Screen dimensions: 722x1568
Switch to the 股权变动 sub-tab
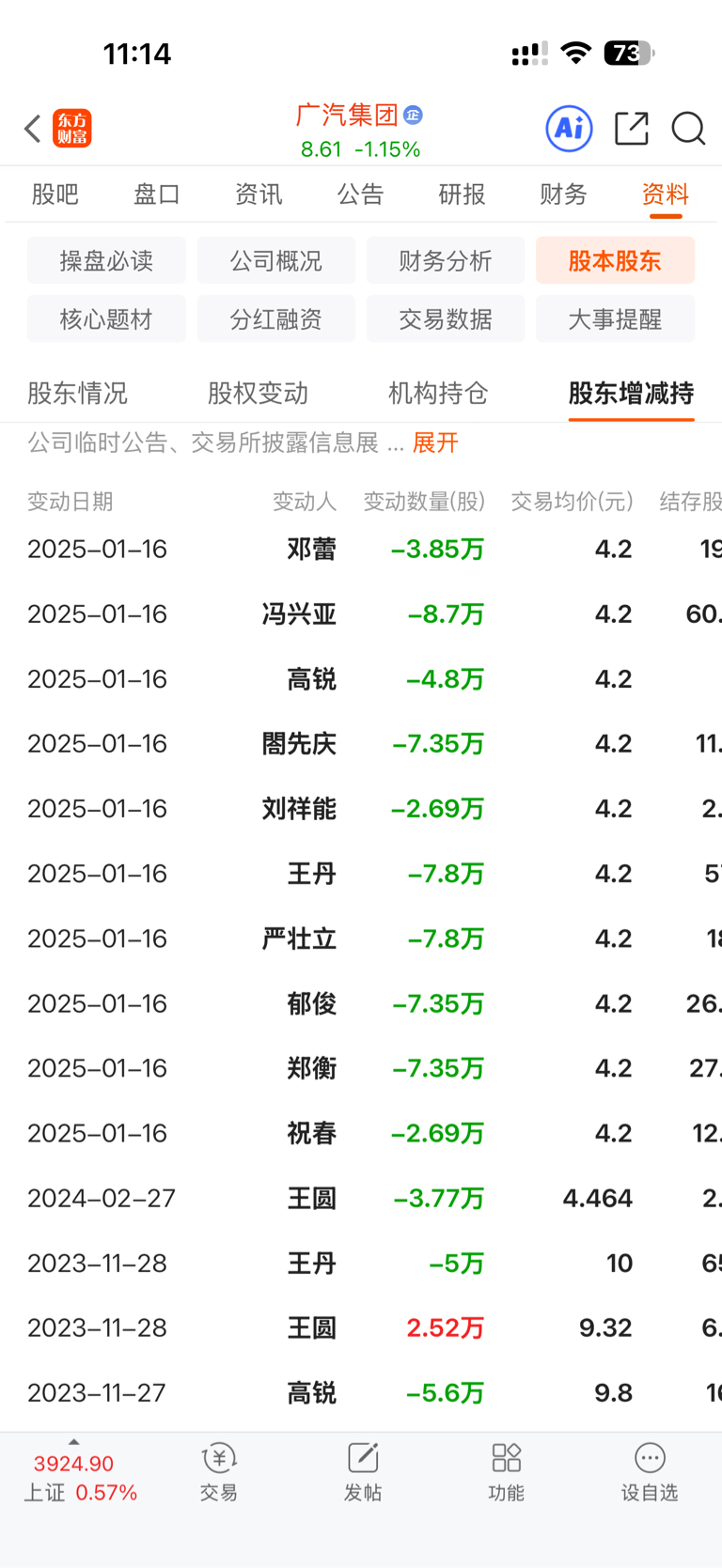(x=258, y=393)
